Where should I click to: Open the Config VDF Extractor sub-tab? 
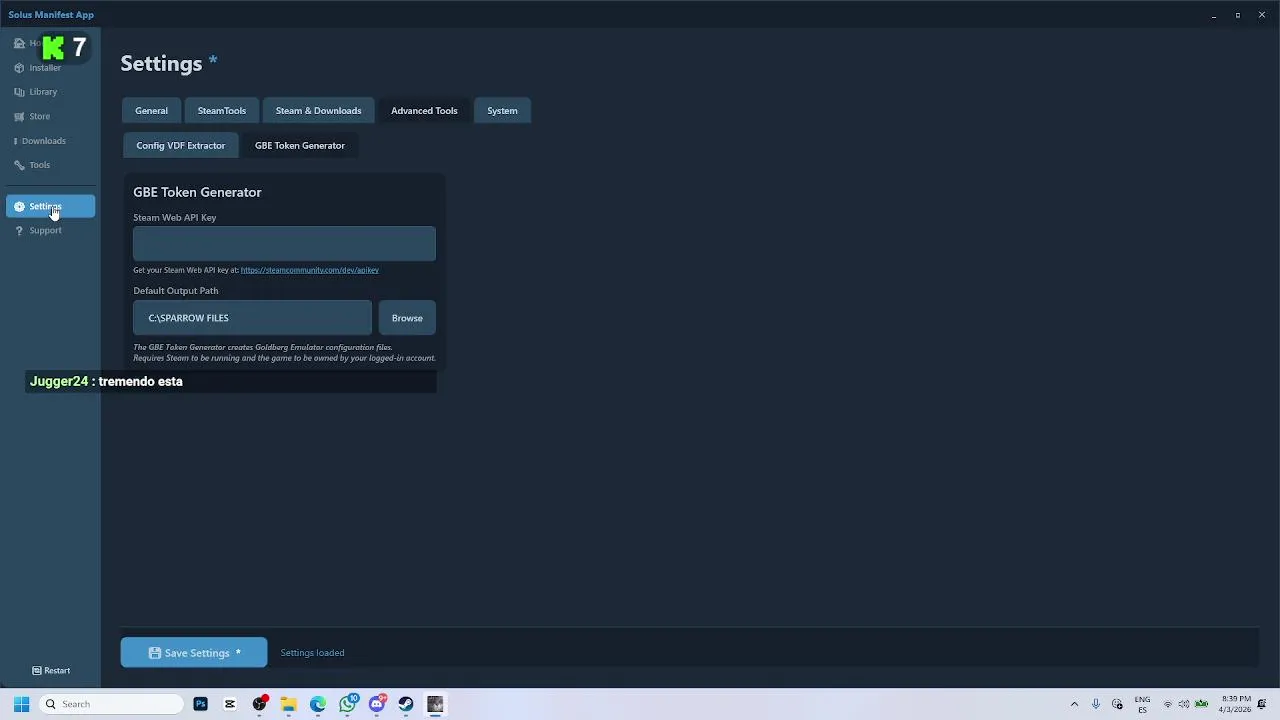[x=181, y=145]
